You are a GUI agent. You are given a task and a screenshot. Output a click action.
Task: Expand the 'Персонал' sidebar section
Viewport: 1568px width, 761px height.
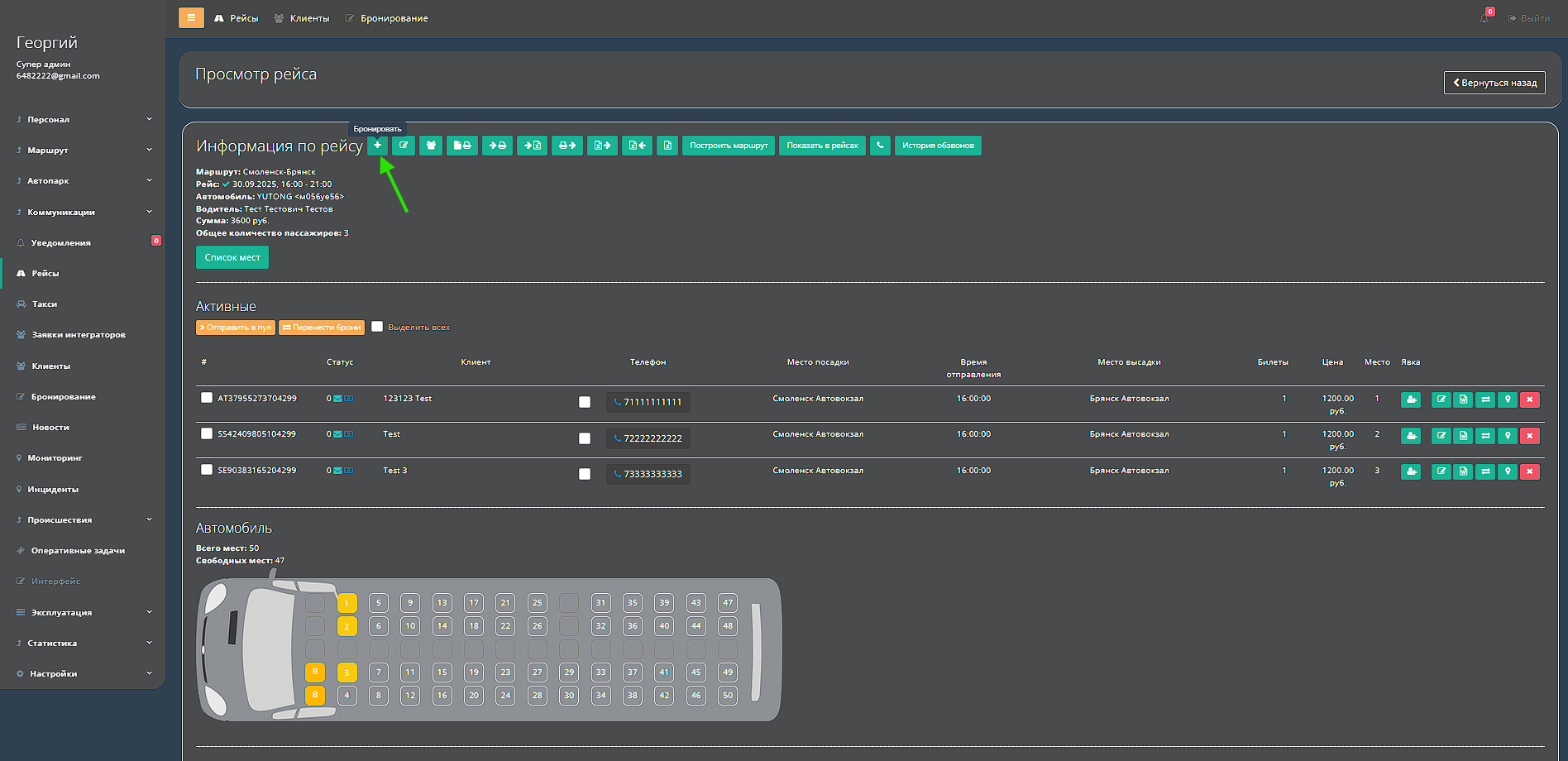coord(83,119)
